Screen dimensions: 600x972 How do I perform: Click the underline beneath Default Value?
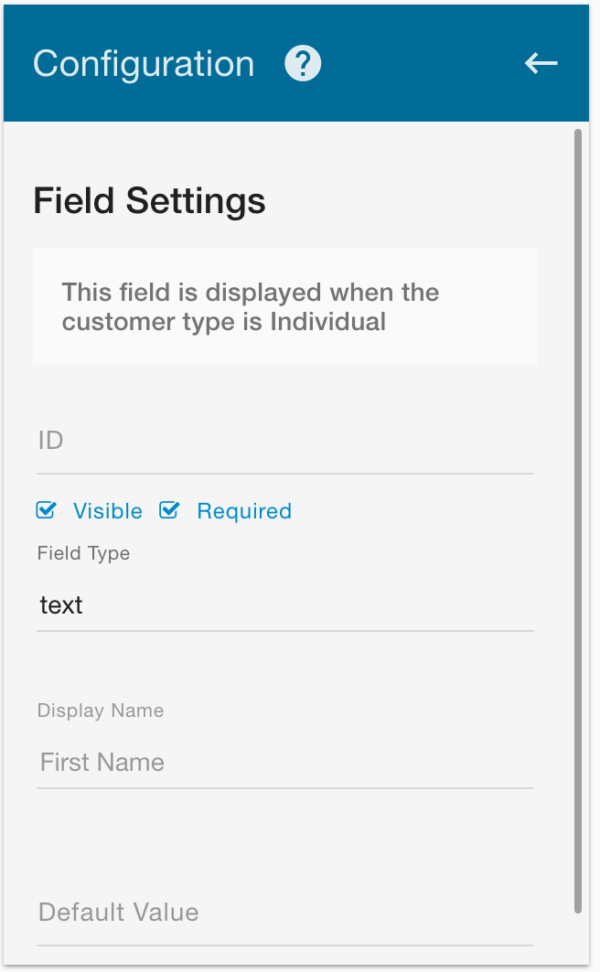pos(285,945)
